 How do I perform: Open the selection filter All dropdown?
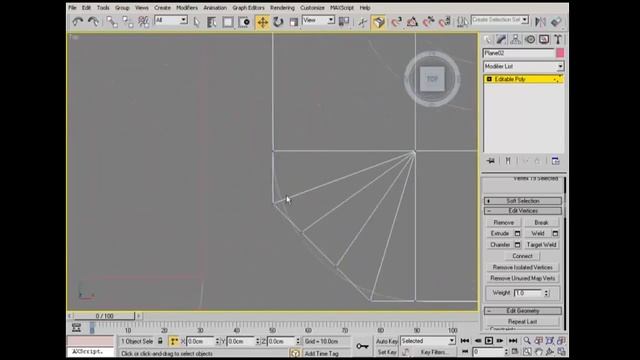pyautogui.click(x=171, y=20)
